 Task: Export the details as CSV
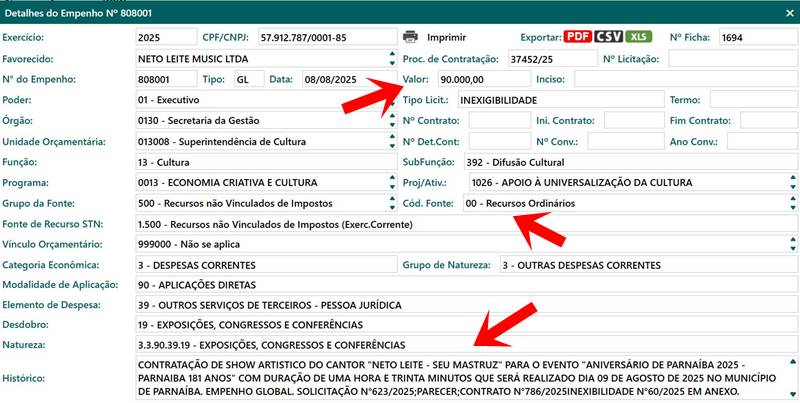(x=608, y=37)
